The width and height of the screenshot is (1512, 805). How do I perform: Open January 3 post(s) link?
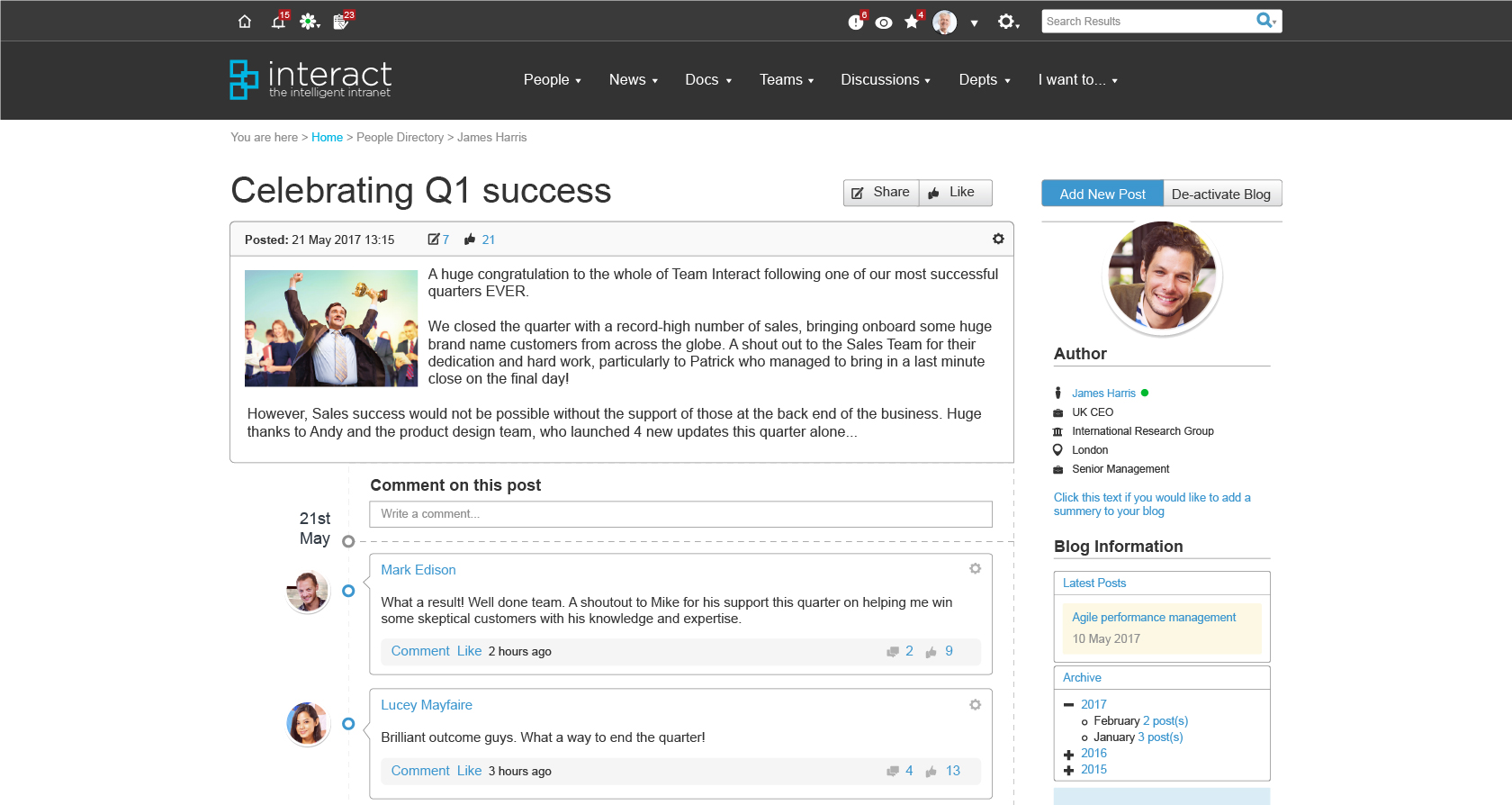click(x=1160, y=737)
